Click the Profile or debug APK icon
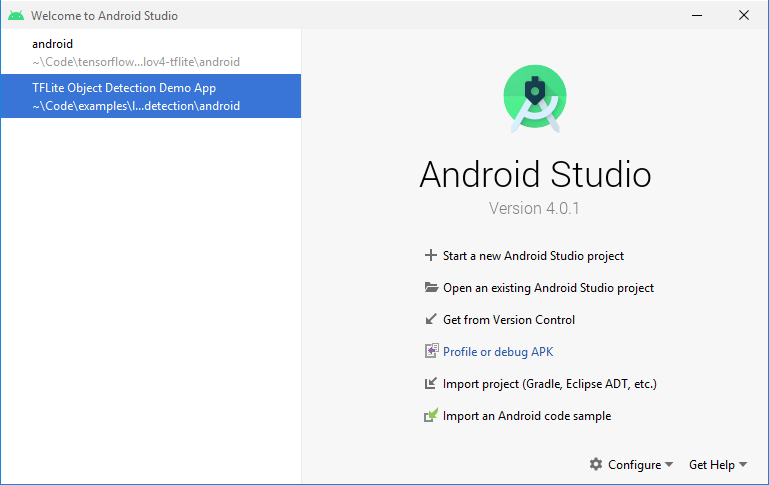The image size is (769, 485). pyautogui.click(x=431, y=351)
